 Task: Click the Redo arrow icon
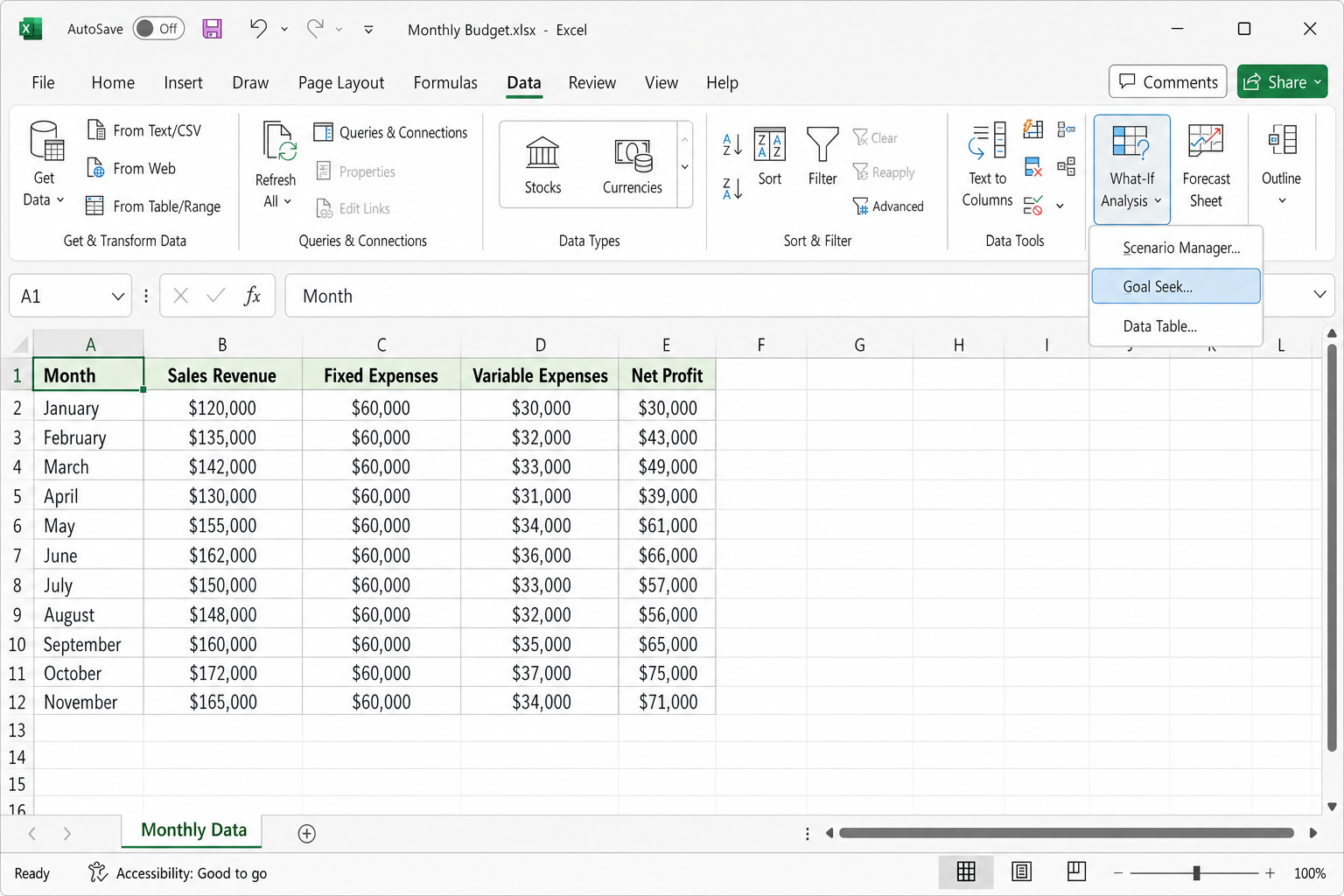pyautogui.click(x=315, y=29)
